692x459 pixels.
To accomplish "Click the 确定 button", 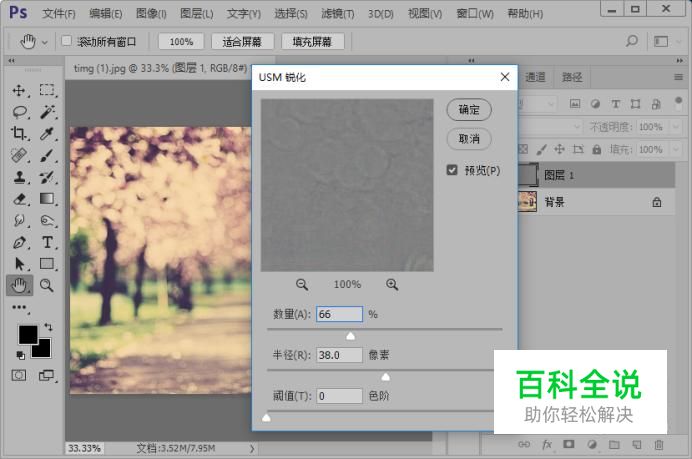I will click(469, 110).
